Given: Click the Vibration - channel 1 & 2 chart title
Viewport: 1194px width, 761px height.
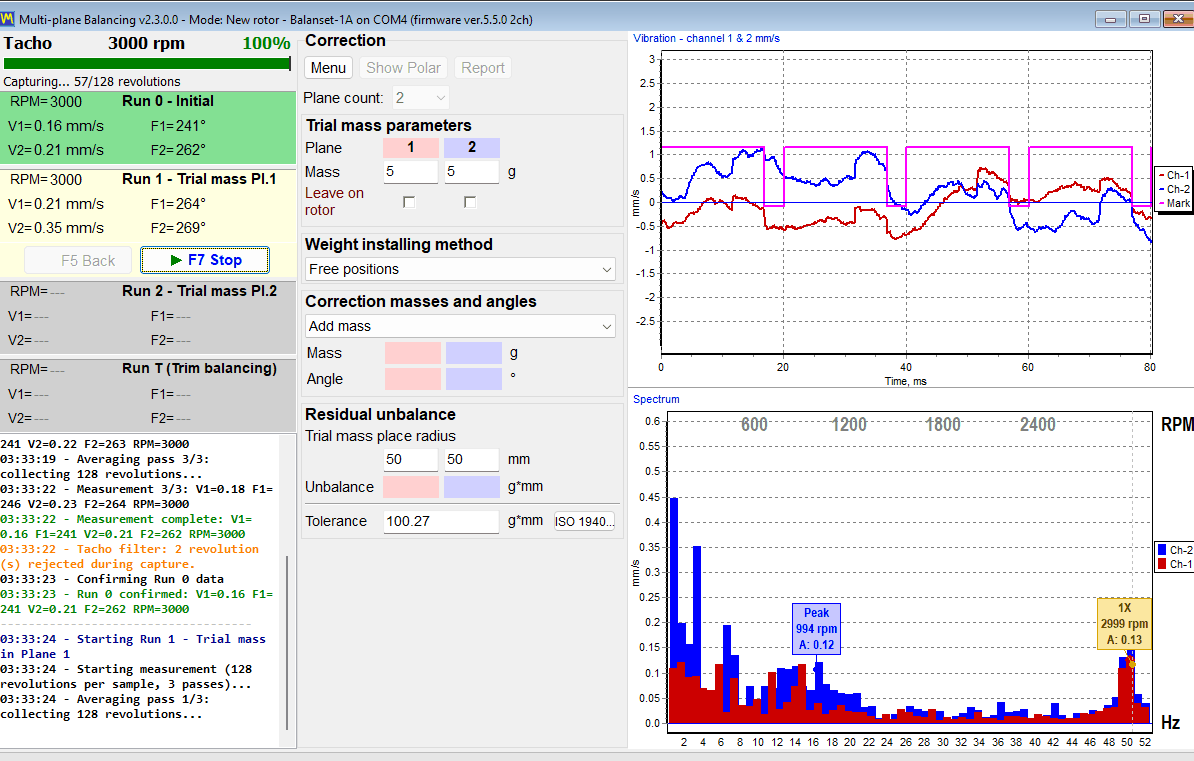Looking at the screenshot, I should (x=707, y=38).
